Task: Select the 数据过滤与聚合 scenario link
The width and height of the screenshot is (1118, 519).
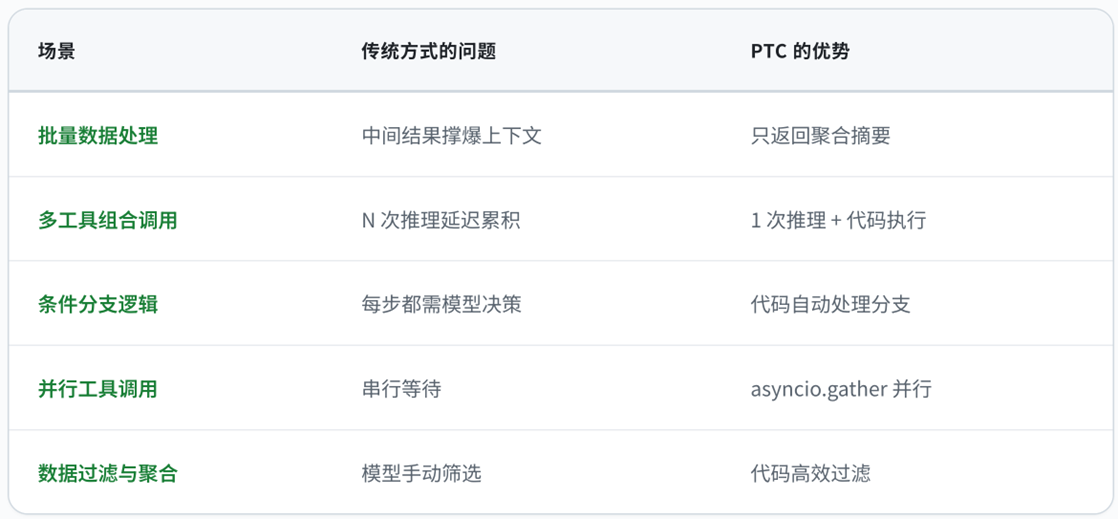Action: point(108,473)
